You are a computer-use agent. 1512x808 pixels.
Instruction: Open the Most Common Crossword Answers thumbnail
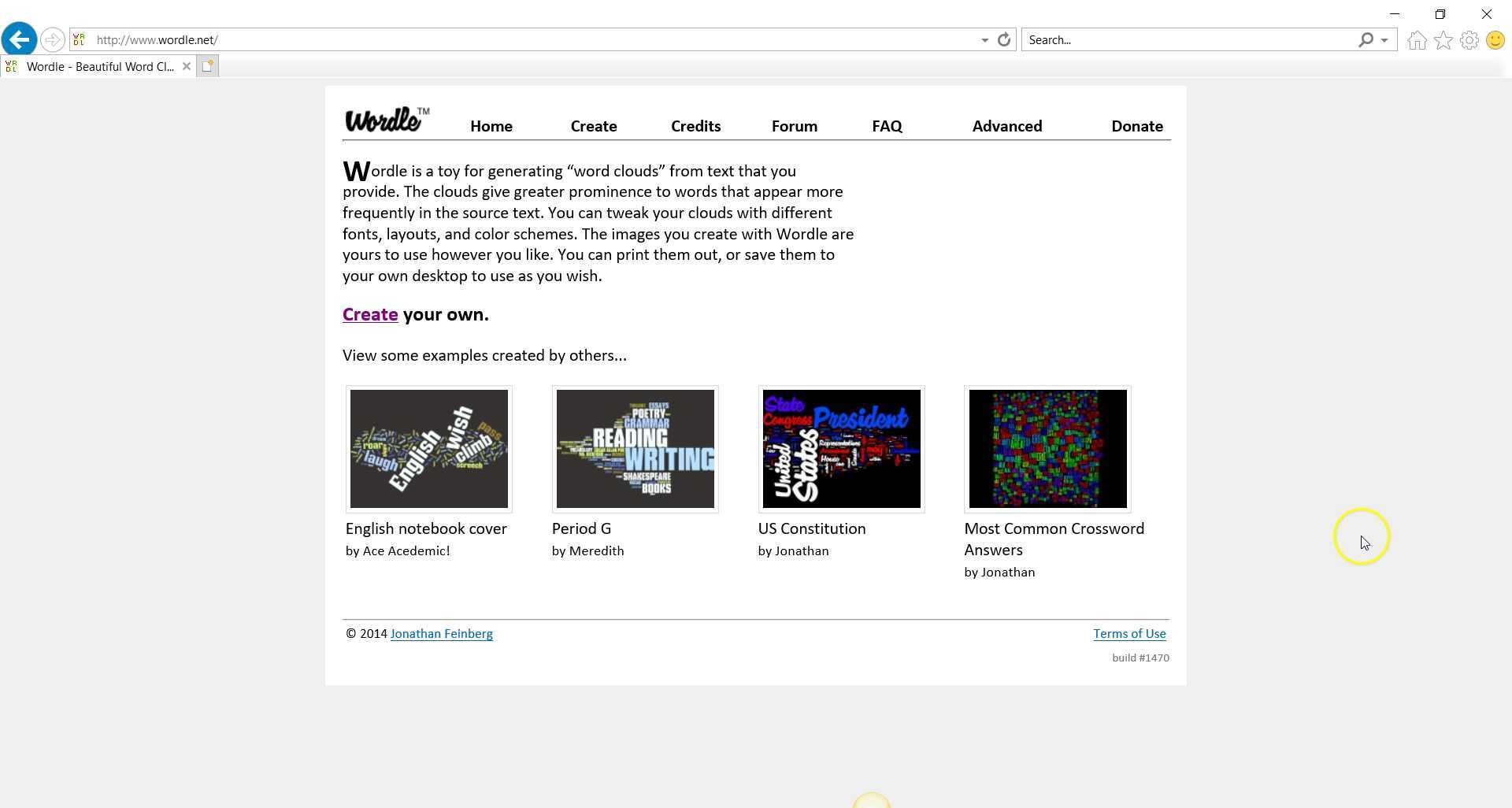pyautogui.click(x=1048, y=449)
